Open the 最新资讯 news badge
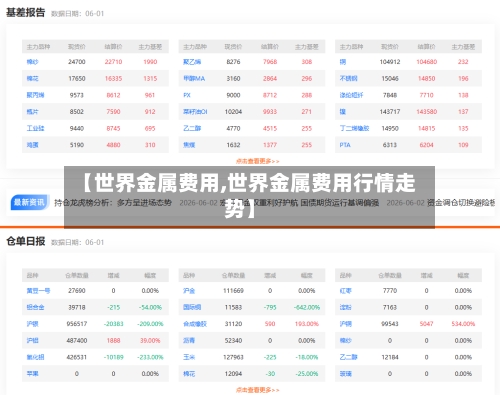Screen dimensions: 500x395 click(x=30, y=202)
